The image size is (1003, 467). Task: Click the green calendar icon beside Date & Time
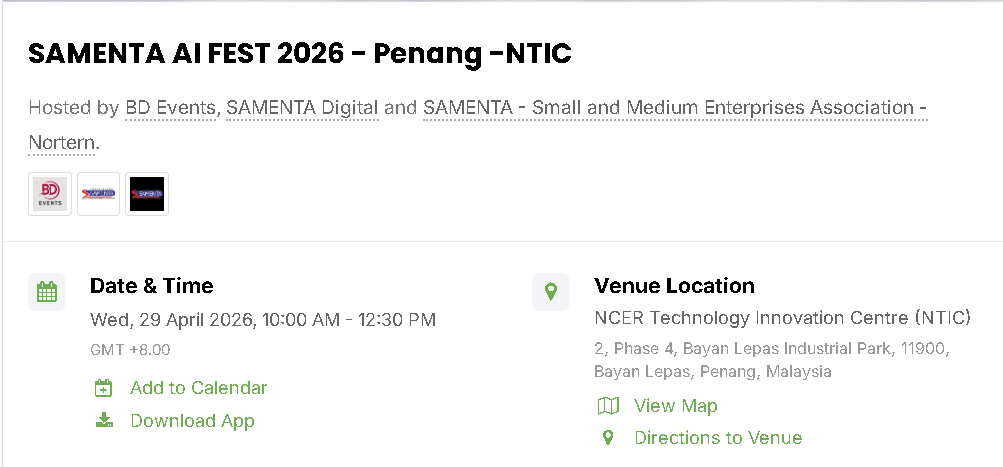47,292
